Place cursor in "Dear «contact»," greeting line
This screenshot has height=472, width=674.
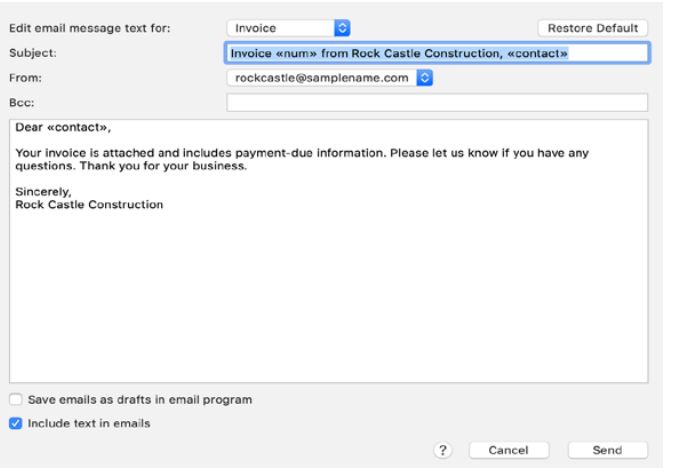coord(57,128)
